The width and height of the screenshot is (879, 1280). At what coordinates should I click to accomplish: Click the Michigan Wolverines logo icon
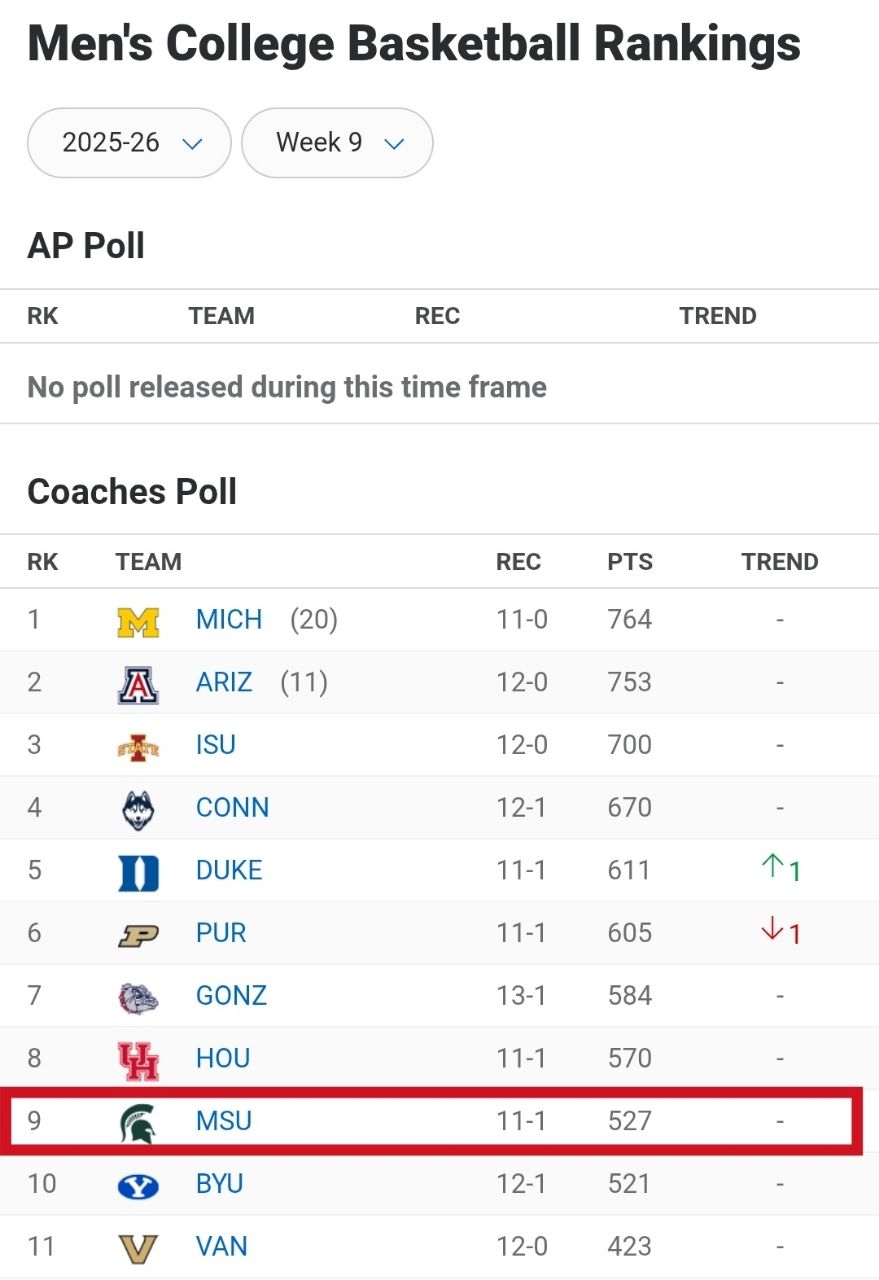(x=138, y=621)
